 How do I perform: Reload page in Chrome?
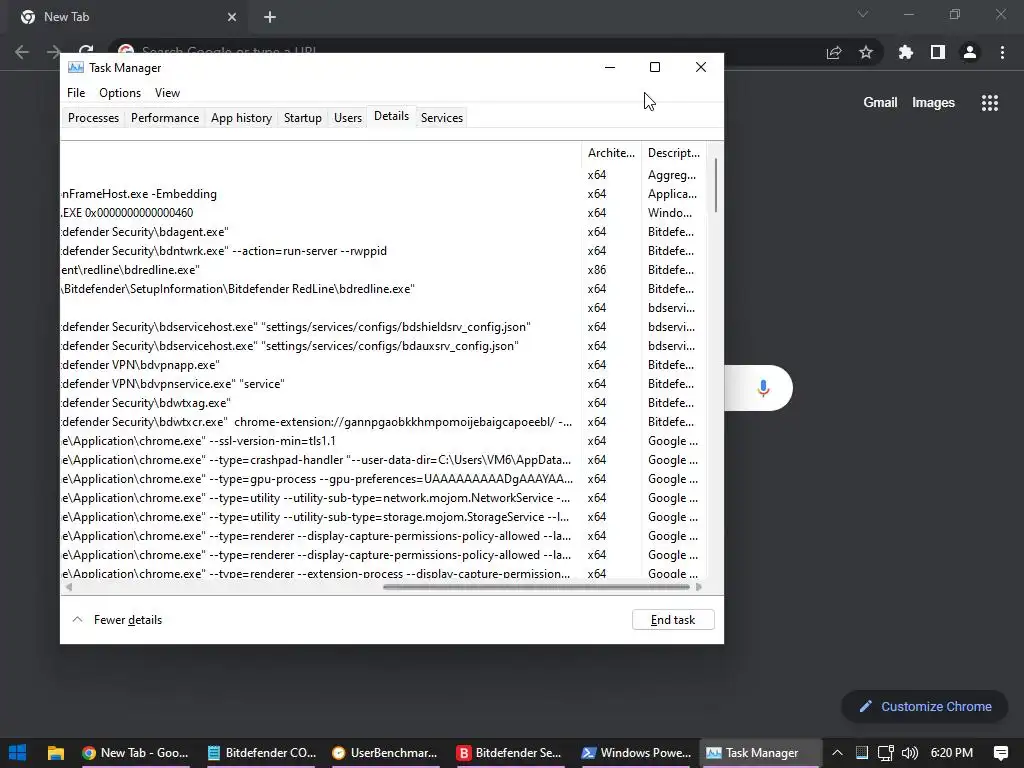pos(86,52)
